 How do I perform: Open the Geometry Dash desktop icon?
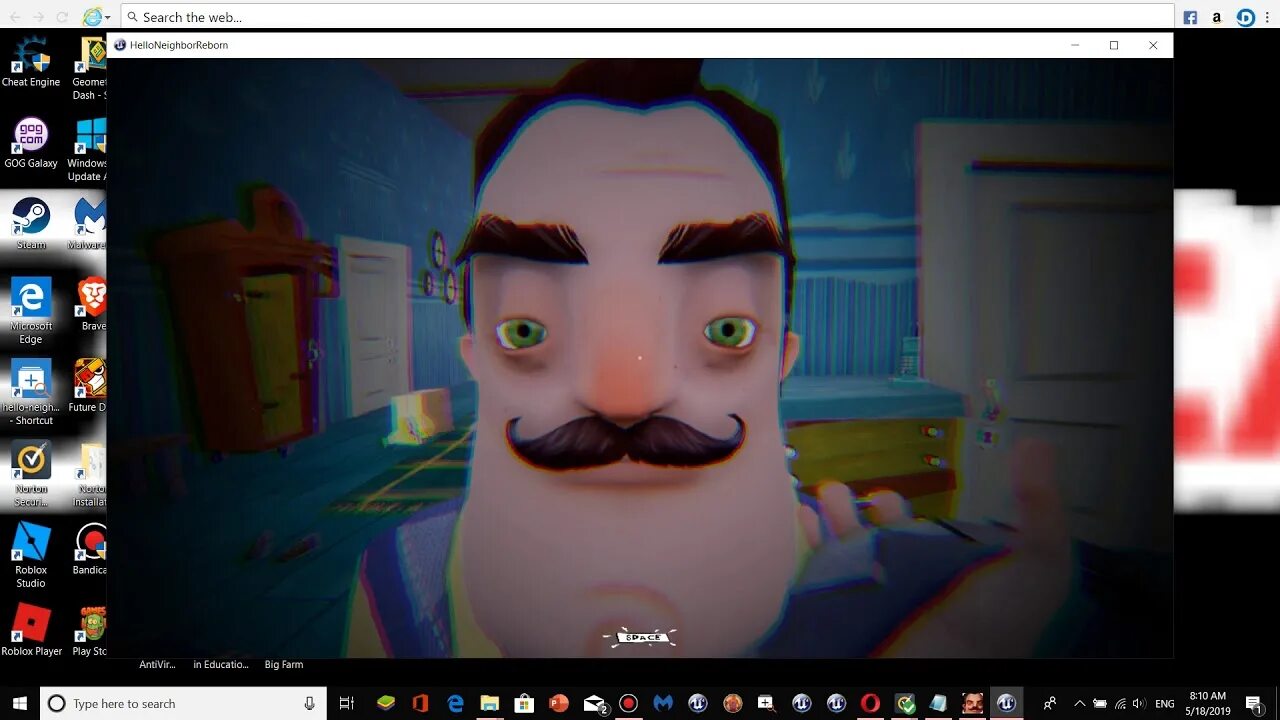91,68
